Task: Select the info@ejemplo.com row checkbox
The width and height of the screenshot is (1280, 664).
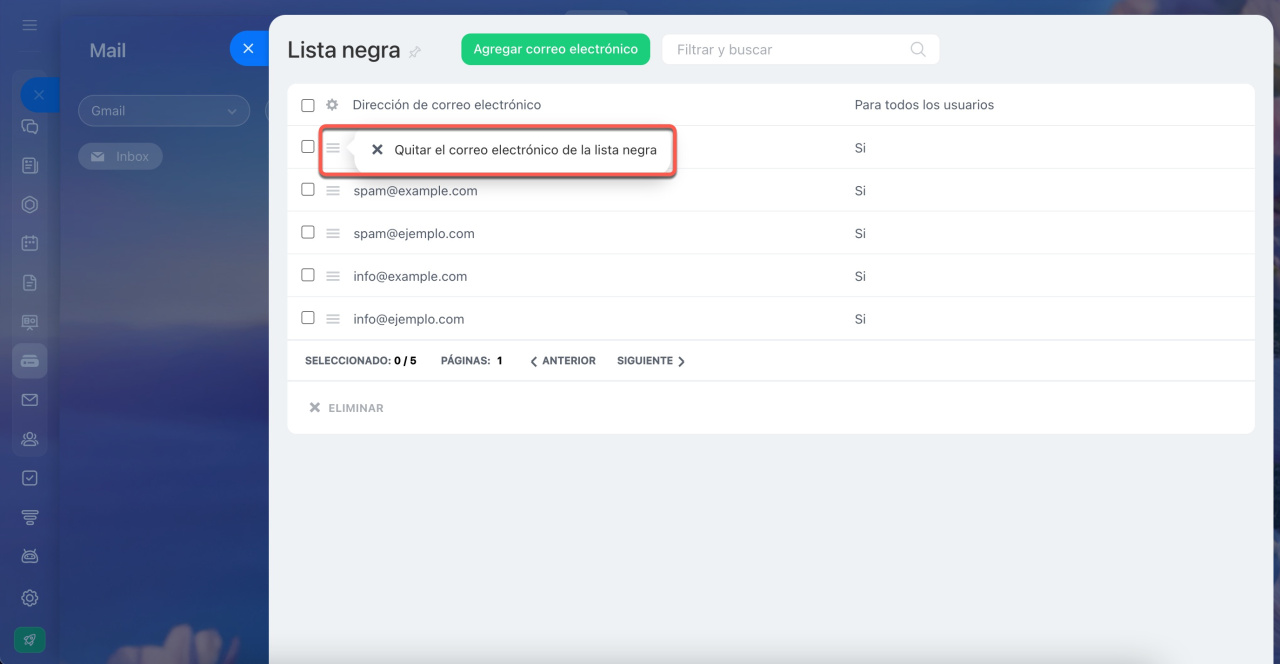Action: click(x=308, y=318)
